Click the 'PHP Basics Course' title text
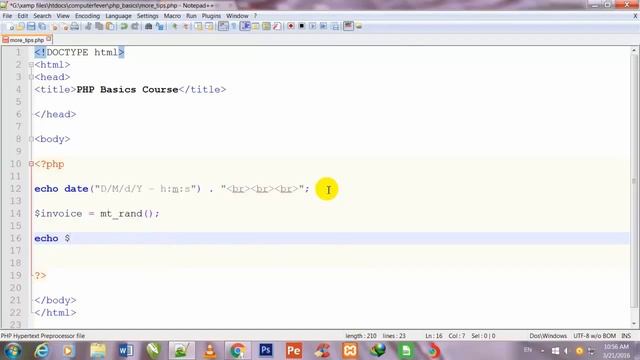The image size is (640, 360). click(x=127, y=89)
